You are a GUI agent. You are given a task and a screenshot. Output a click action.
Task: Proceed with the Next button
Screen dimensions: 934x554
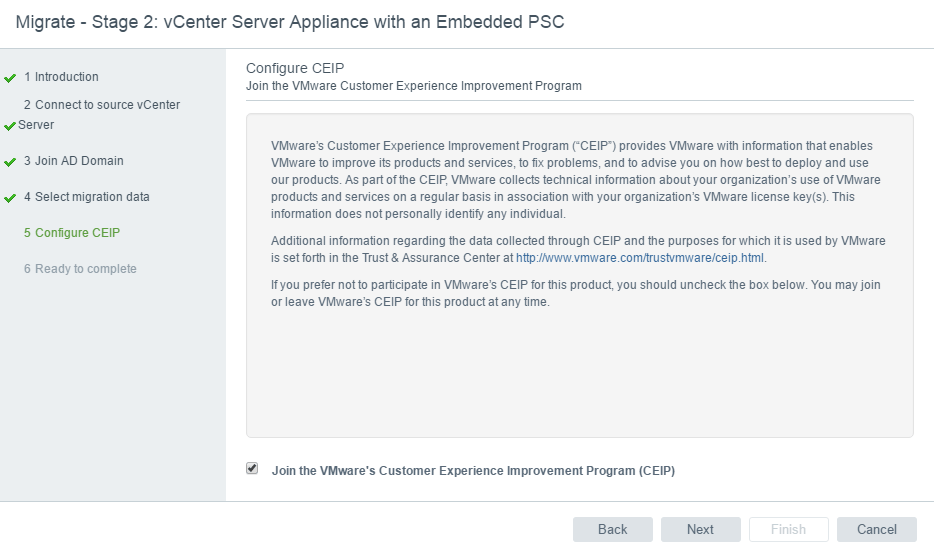coord(700,529)
